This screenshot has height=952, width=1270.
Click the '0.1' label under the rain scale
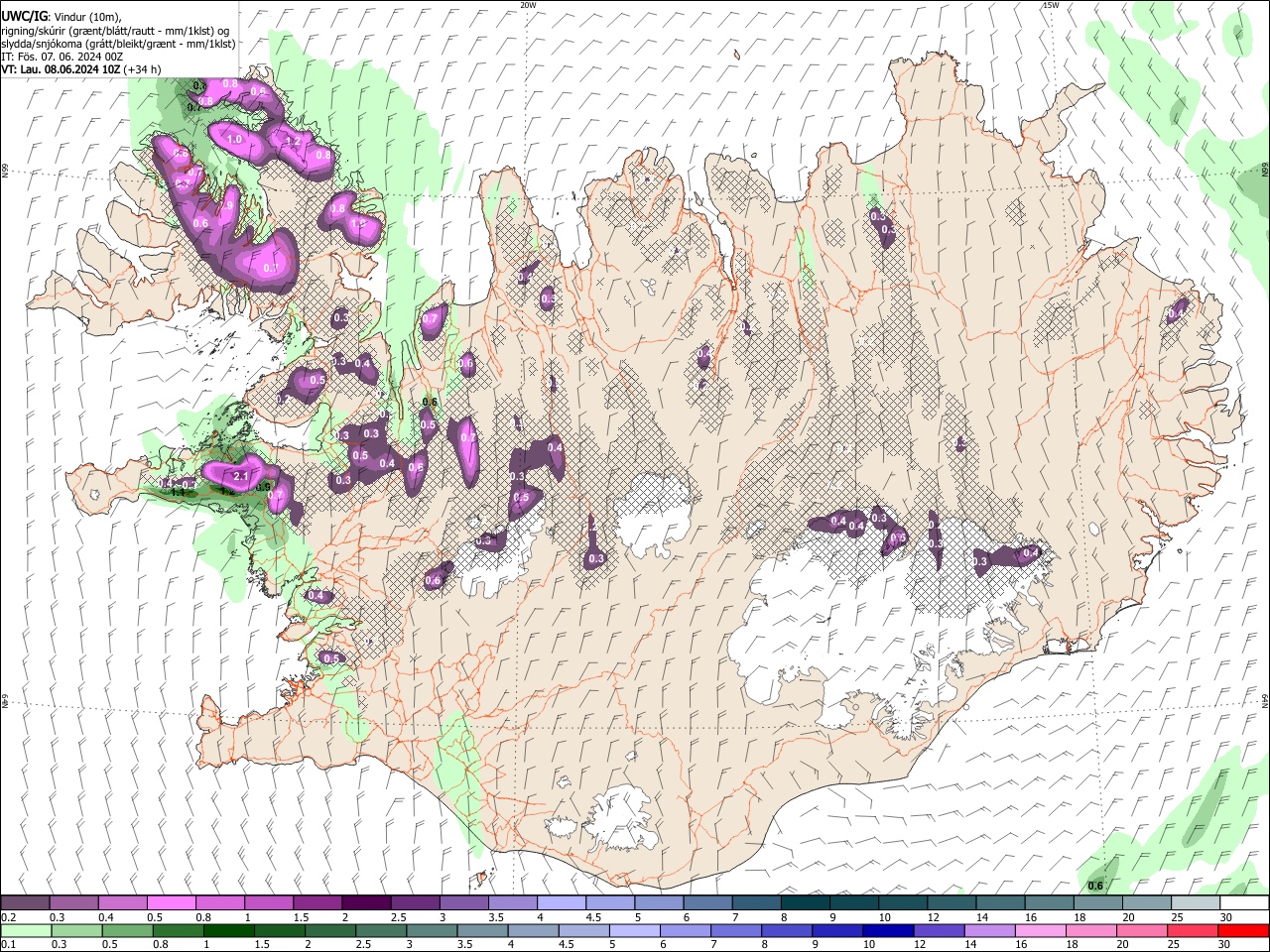[x=8, y=945]
